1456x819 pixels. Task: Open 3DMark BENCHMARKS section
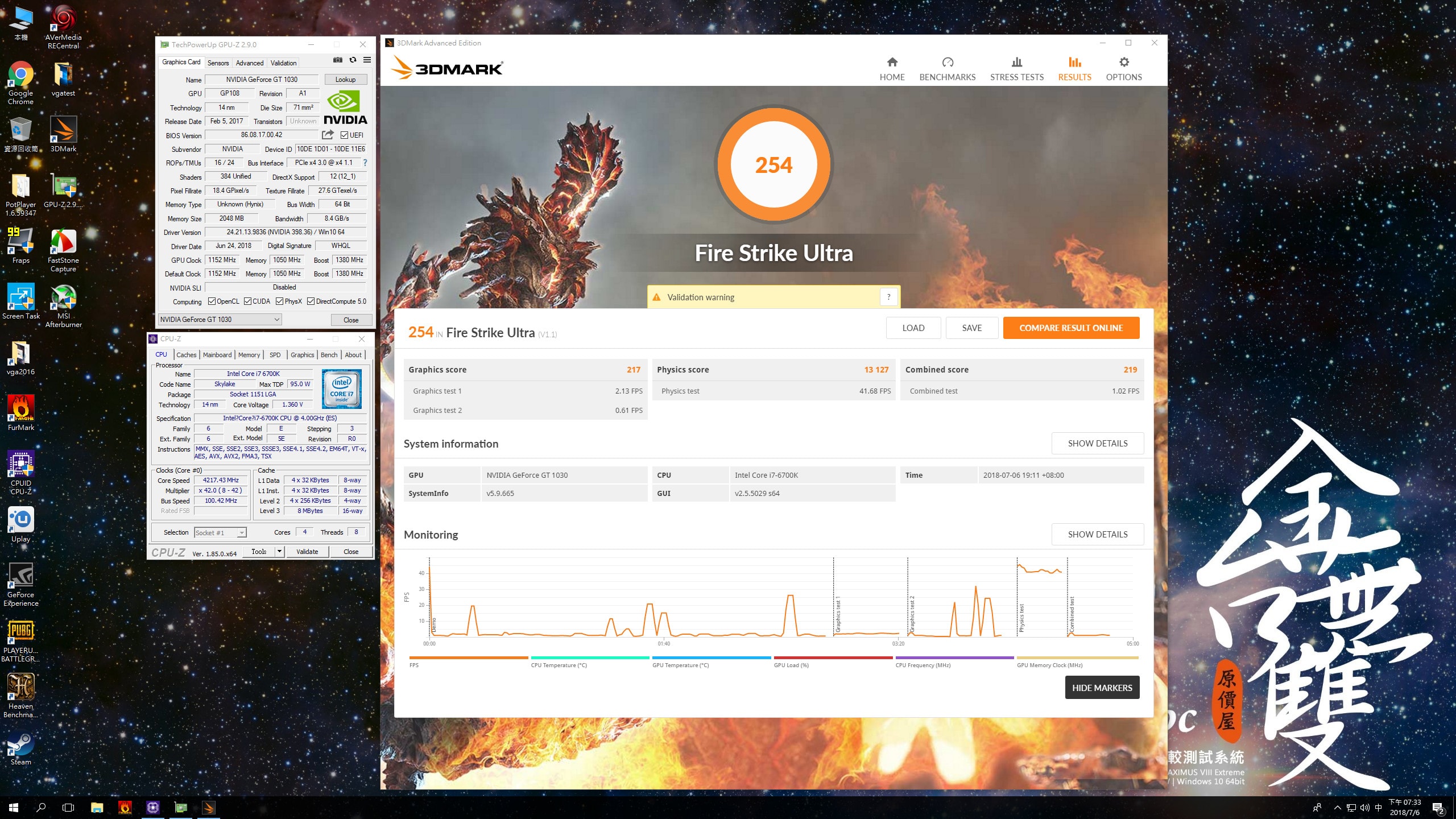[x=948, y=69]
